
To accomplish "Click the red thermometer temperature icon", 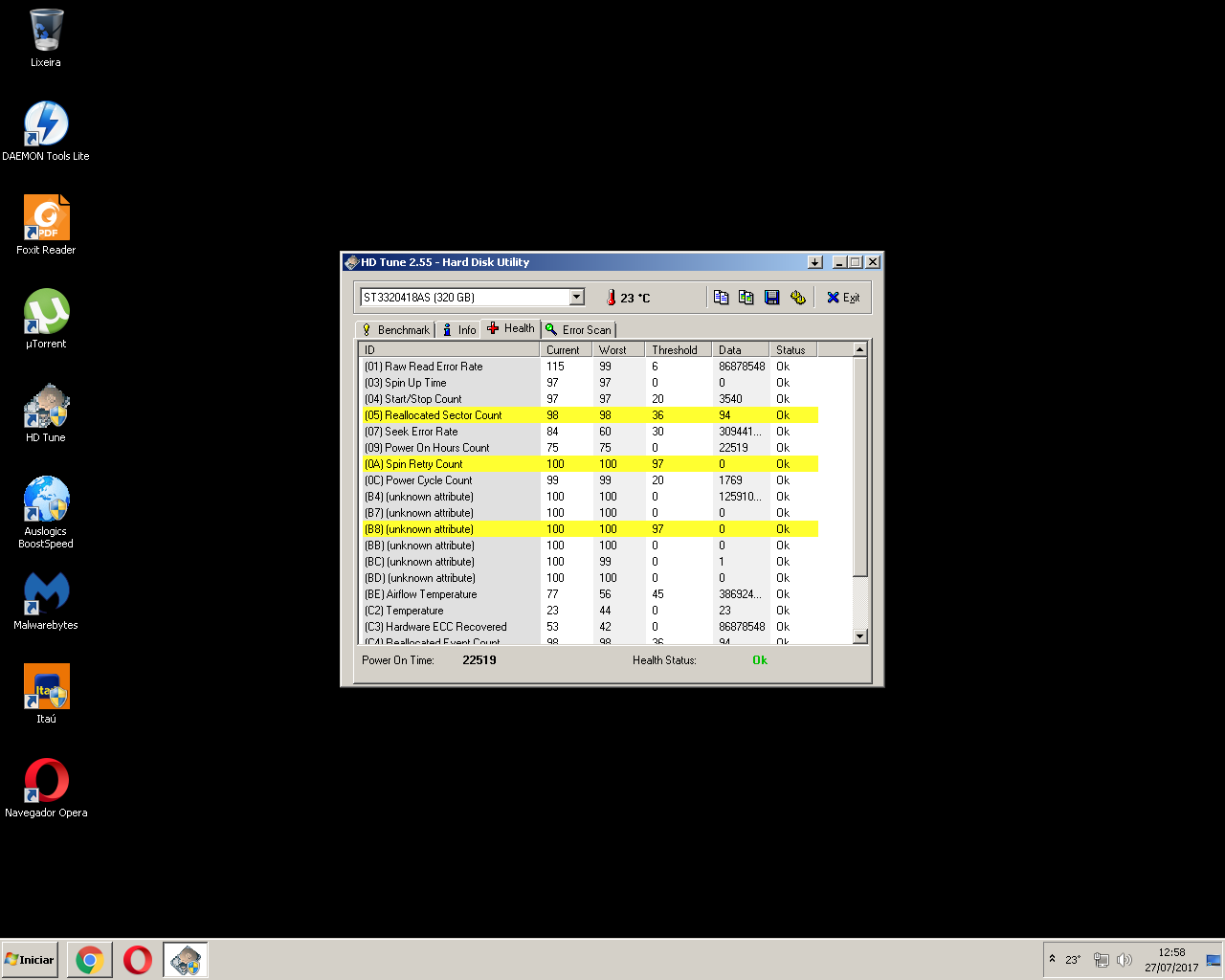I will pos(611,298).
